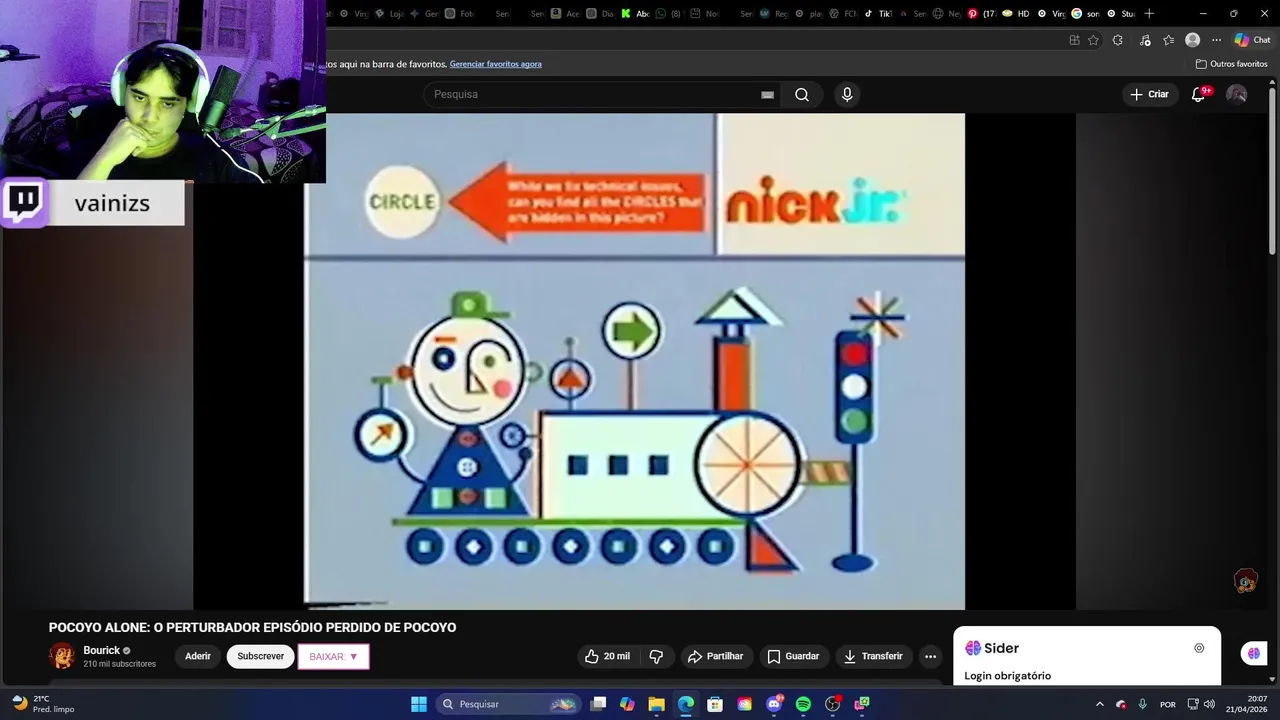This screenshot has height=720, width=1280.
Task: Subscribe to the channel with Subscrever
Action: (x=260, y=656)
